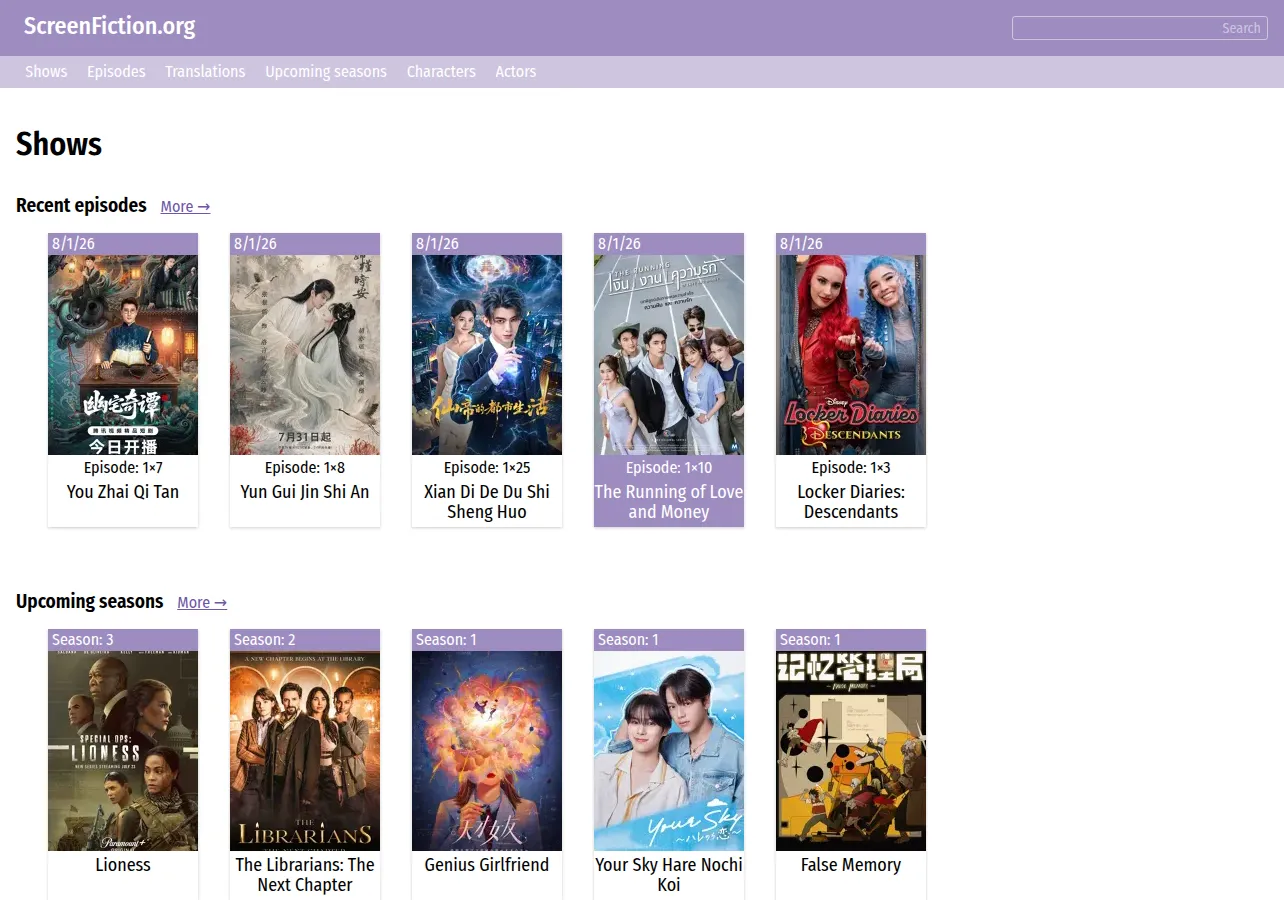Select Translations in the navigation bar

coord(205,72)
